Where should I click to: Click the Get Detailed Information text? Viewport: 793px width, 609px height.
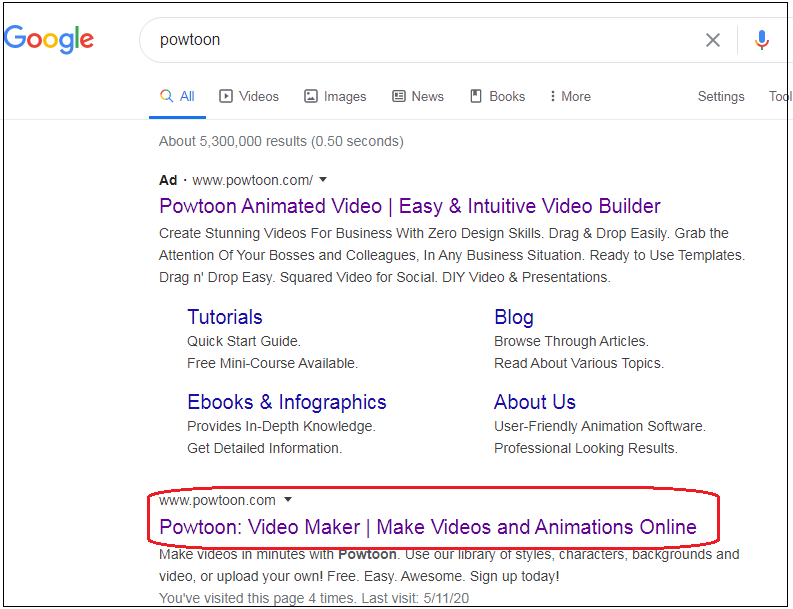tap(265, 448)
